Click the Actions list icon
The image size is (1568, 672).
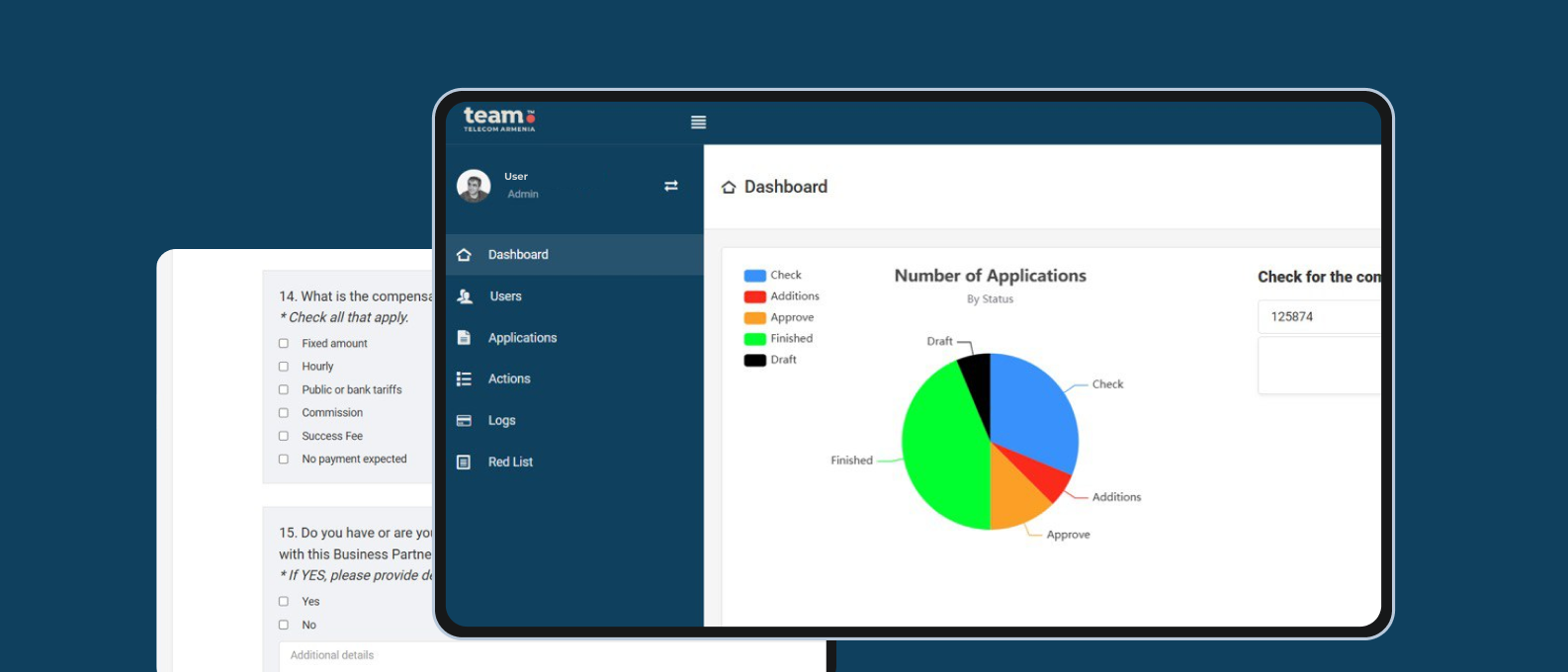tap(464, 379)
